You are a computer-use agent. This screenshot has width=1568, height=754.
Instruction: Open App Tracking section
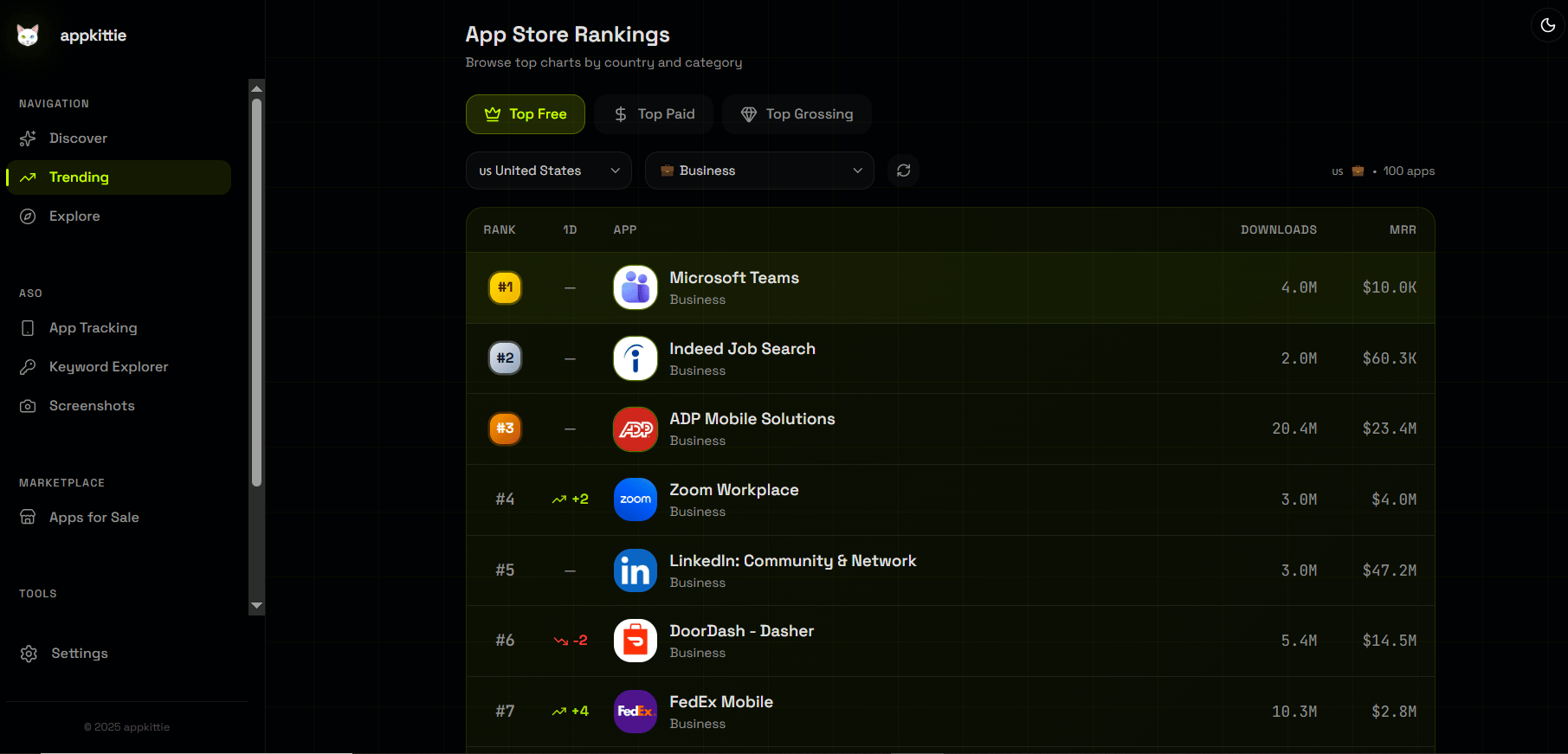[119, 328]
